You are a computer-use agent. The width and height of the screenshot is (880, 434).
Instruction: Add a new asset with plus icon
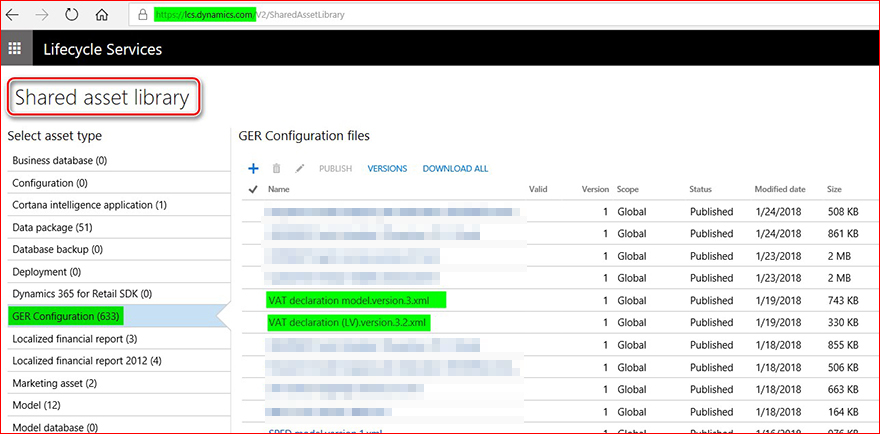click(253, 168)
